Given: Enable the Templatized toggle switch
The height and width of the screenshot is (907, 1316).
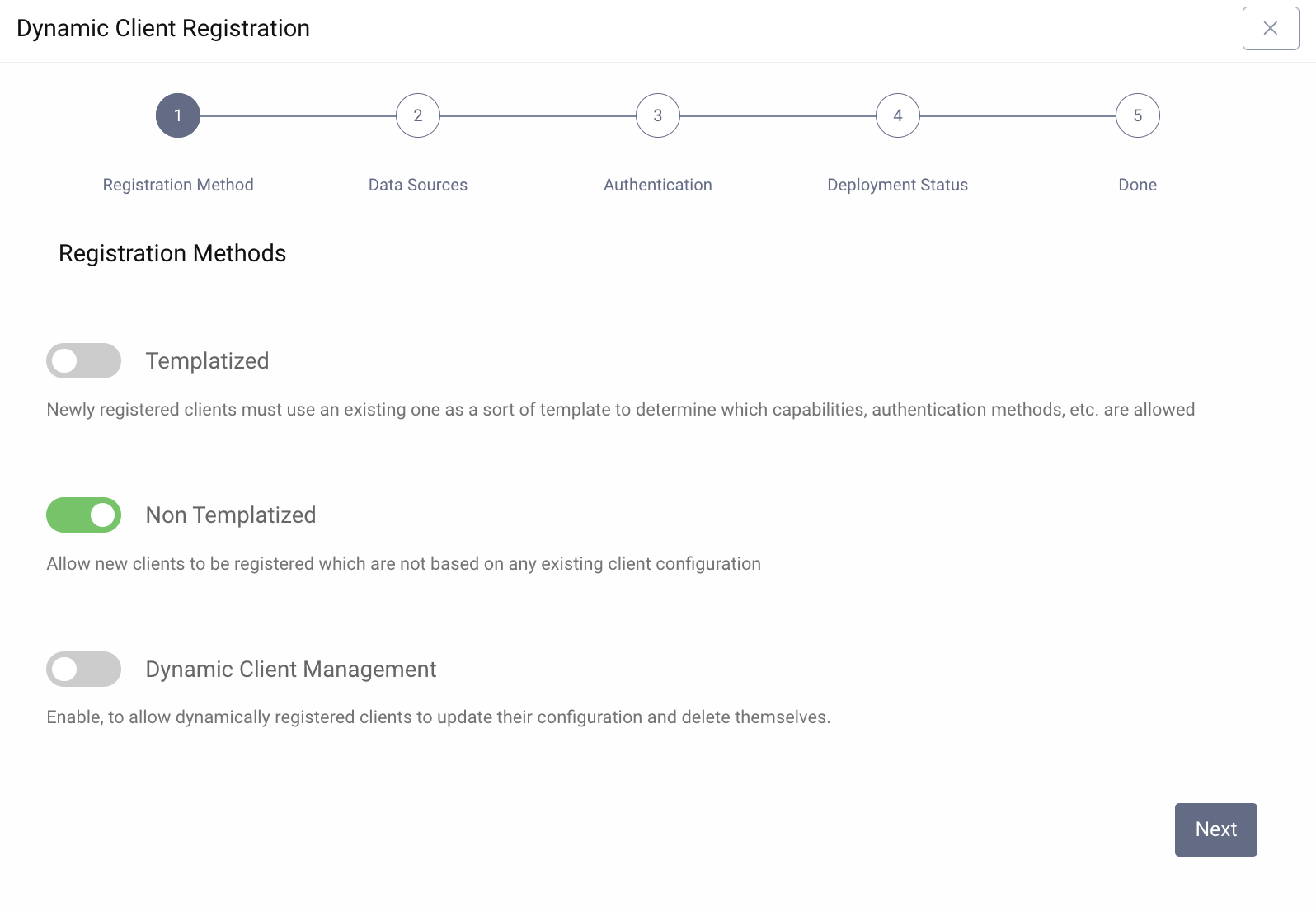Looking at the screenshot, I should pos(83,361).
